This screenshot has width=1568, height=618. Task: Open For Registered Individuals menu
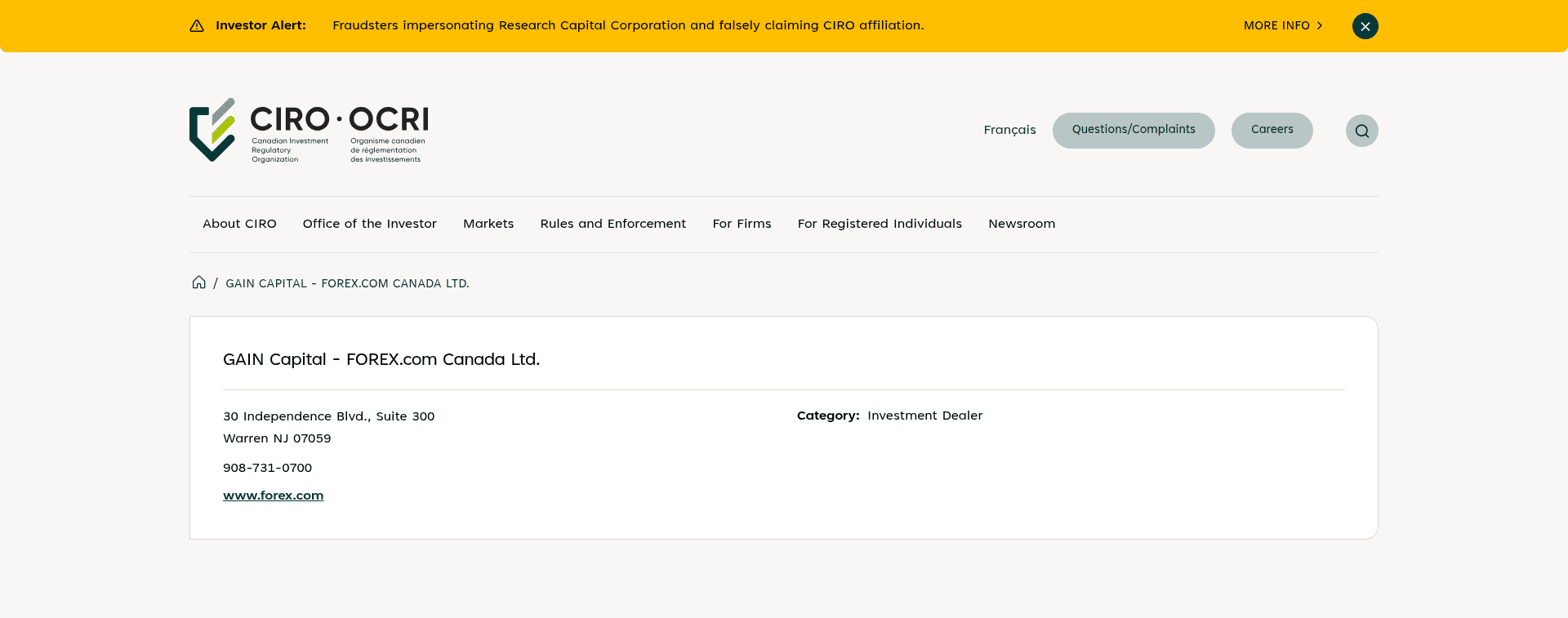click(880, 224)
